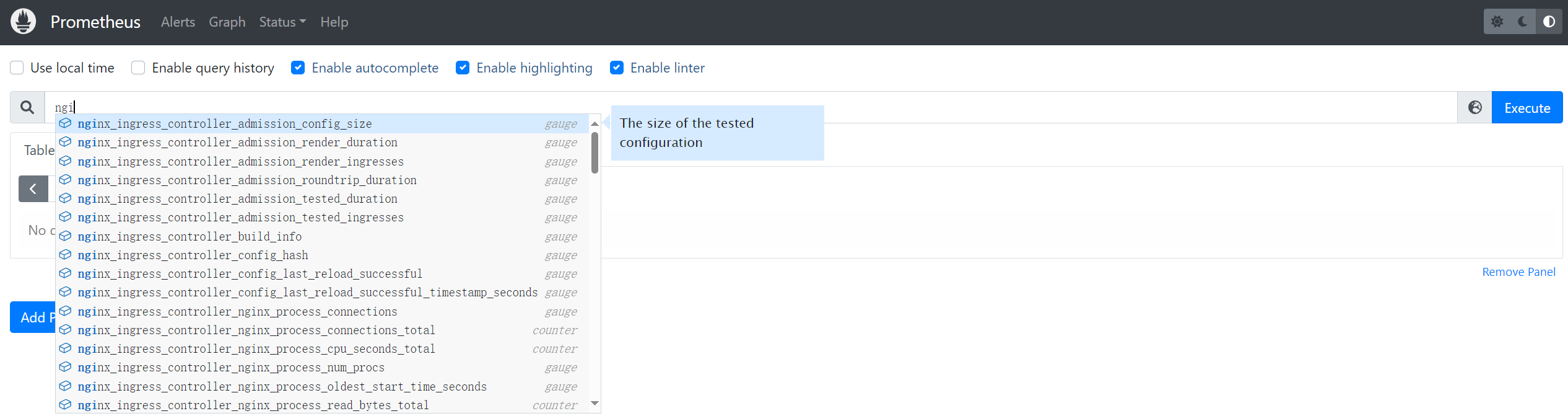The width and height of the screenshot is (1568, 416).
Task: Click the search magnifier icon
Action: click(x=27, y=107)
